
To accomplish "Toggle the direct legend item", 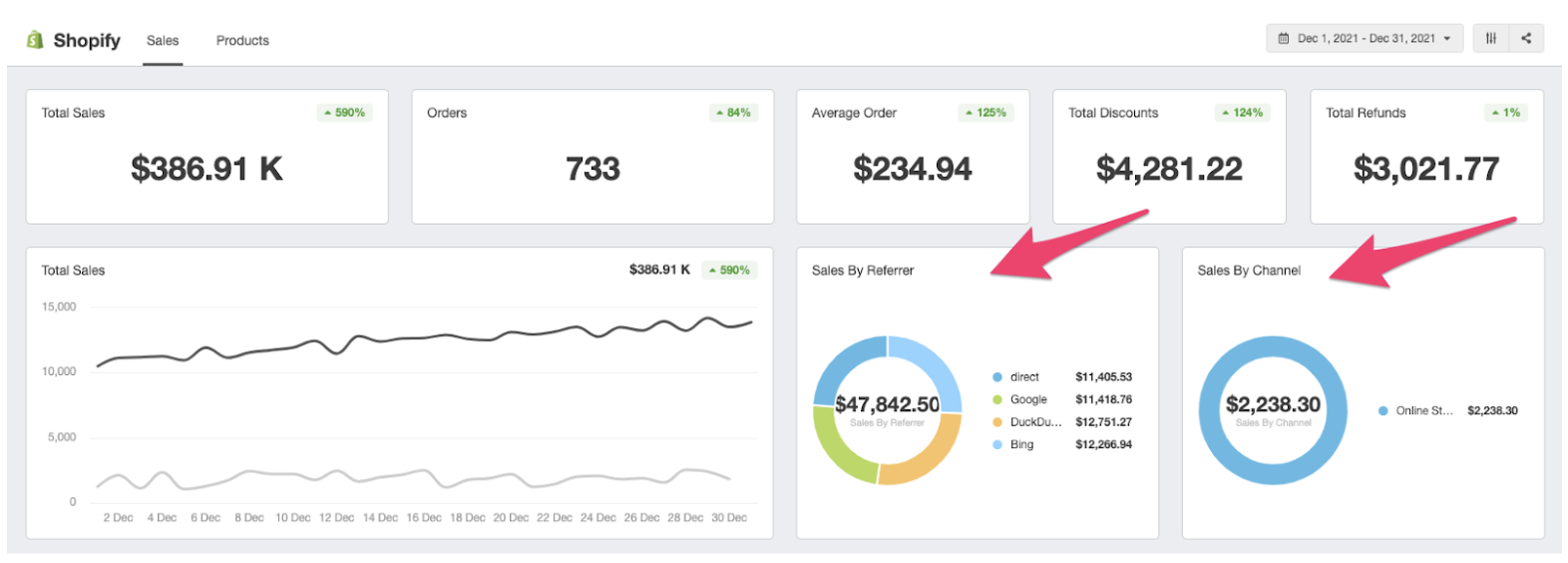I will pyautogui.click(x=1024, y=377).
